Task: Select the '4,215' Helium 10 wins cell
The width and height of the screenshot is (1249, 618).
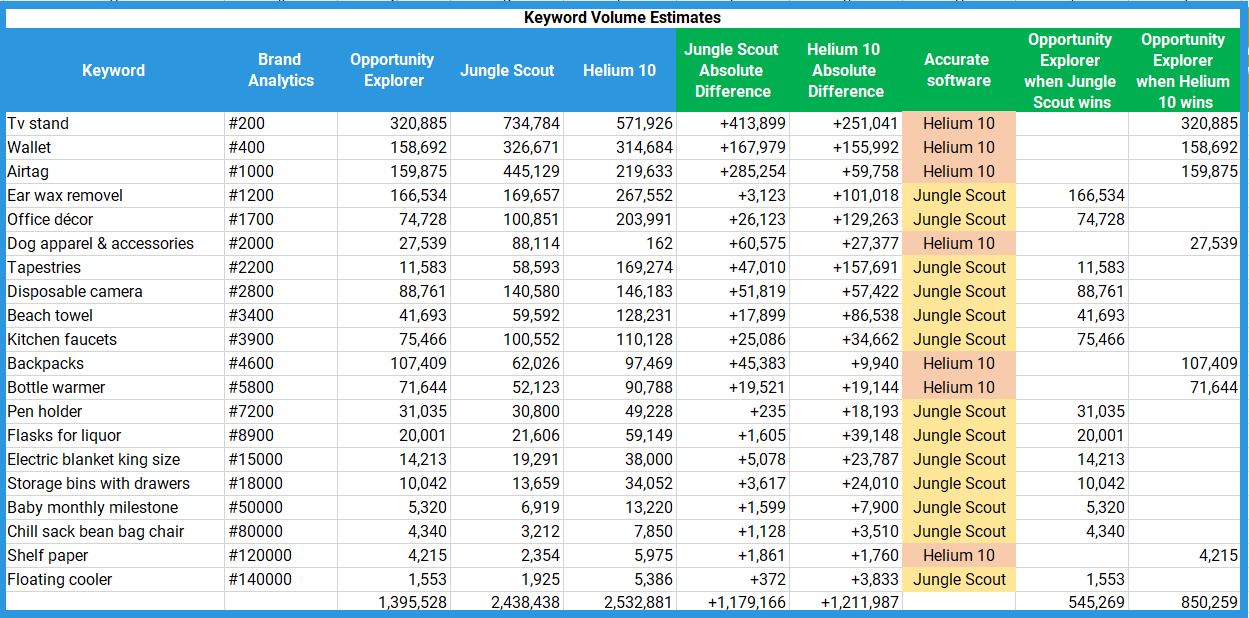Action: pyautogui.click(x=1184, y=556)
